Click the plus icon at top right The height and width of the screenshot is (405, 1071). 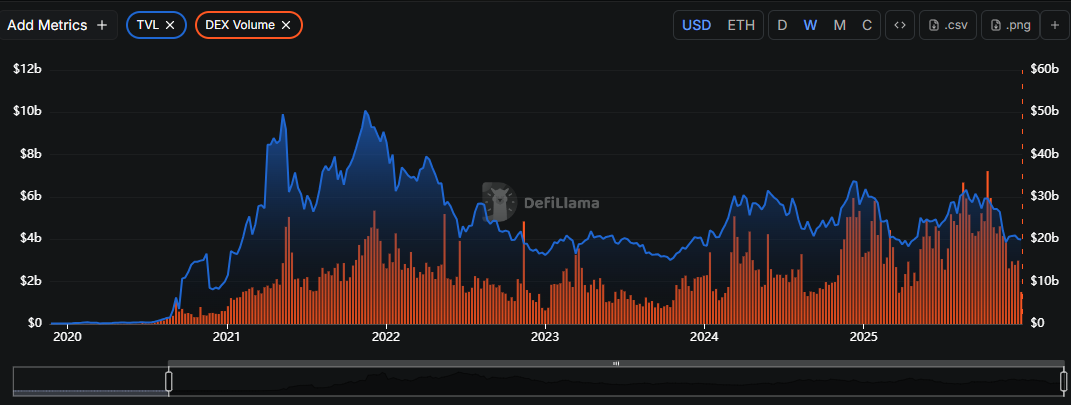tap(1053, 25)
